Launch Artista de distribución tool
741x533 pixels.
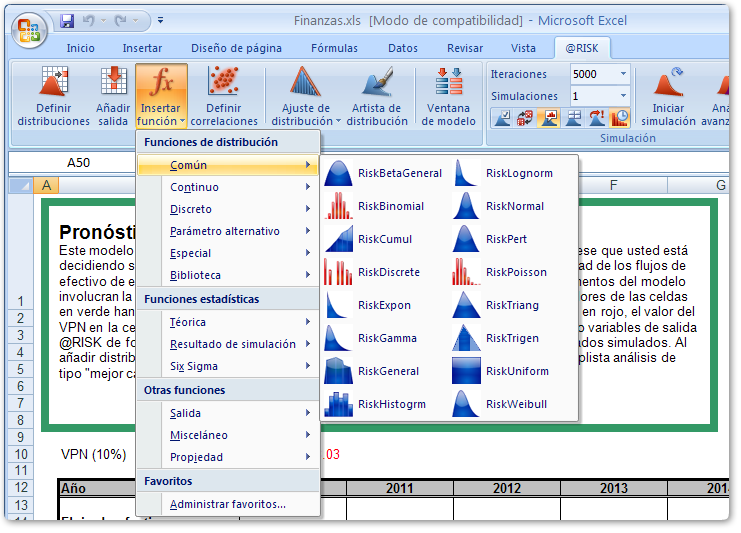pos(377,96)
